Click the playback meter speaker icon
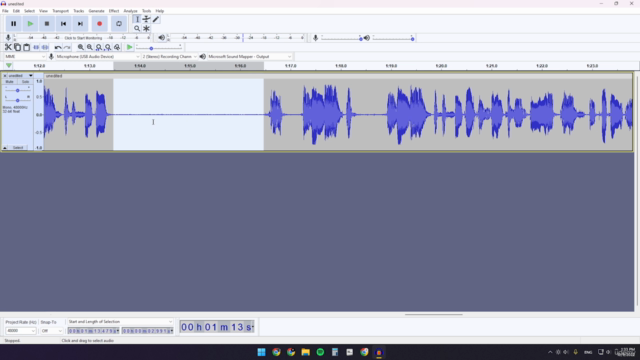 162,38
